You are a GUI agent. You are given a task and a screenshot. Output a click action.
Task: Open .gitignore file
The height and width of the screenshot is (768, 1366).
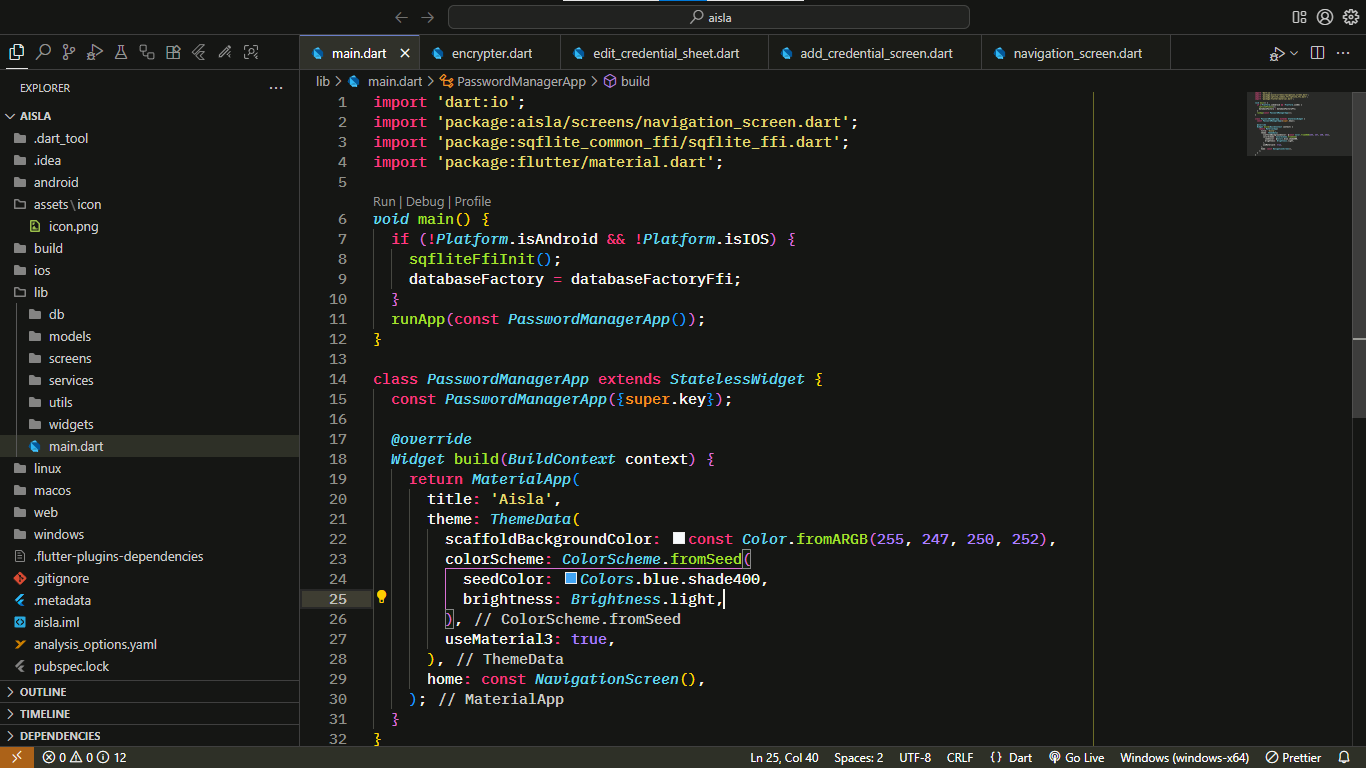[x=150, y=578]
